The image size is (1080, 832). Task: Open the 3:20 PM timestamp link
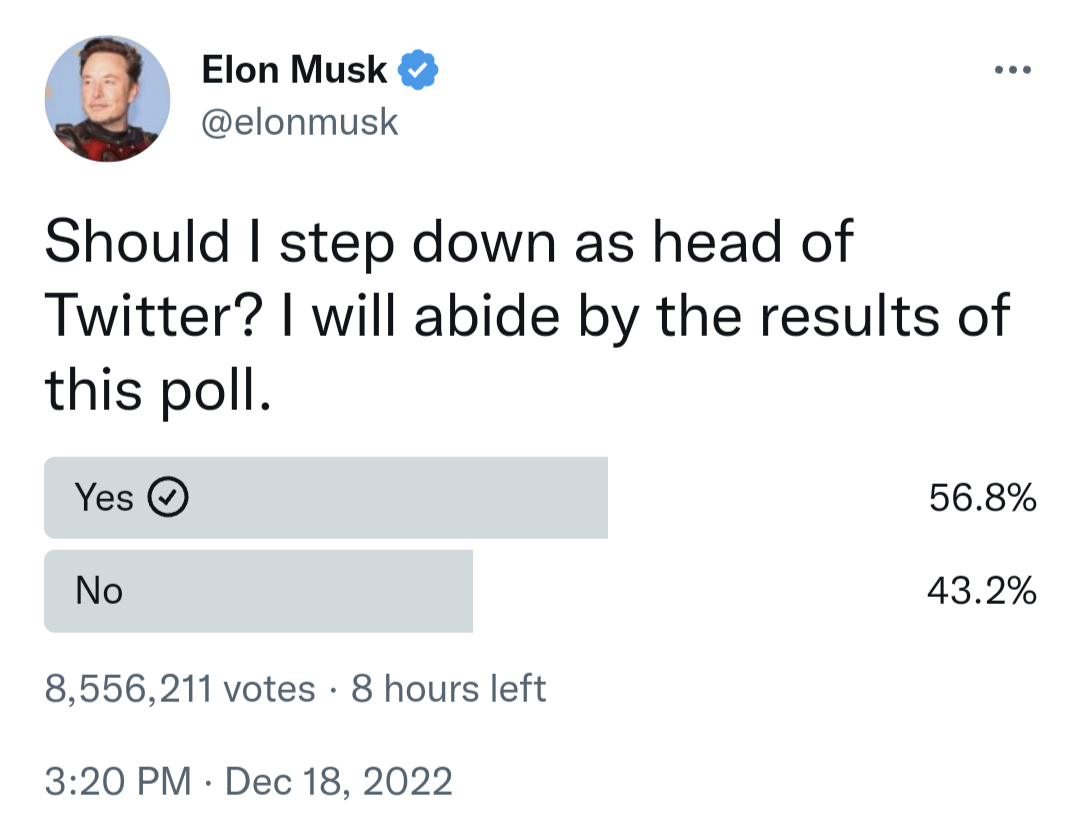click(x=118, y=782)
